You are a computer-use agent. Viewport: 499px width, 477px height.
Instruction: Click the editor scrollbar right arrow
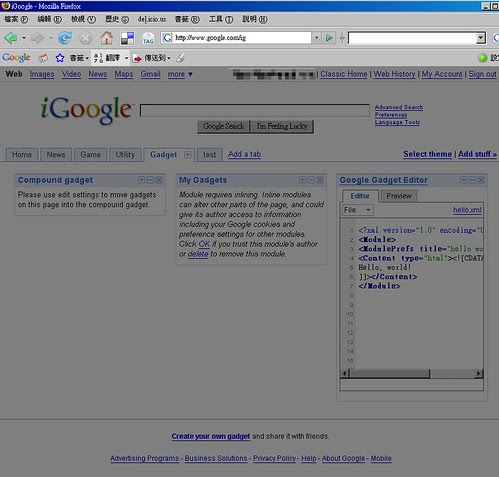(479, 374)
